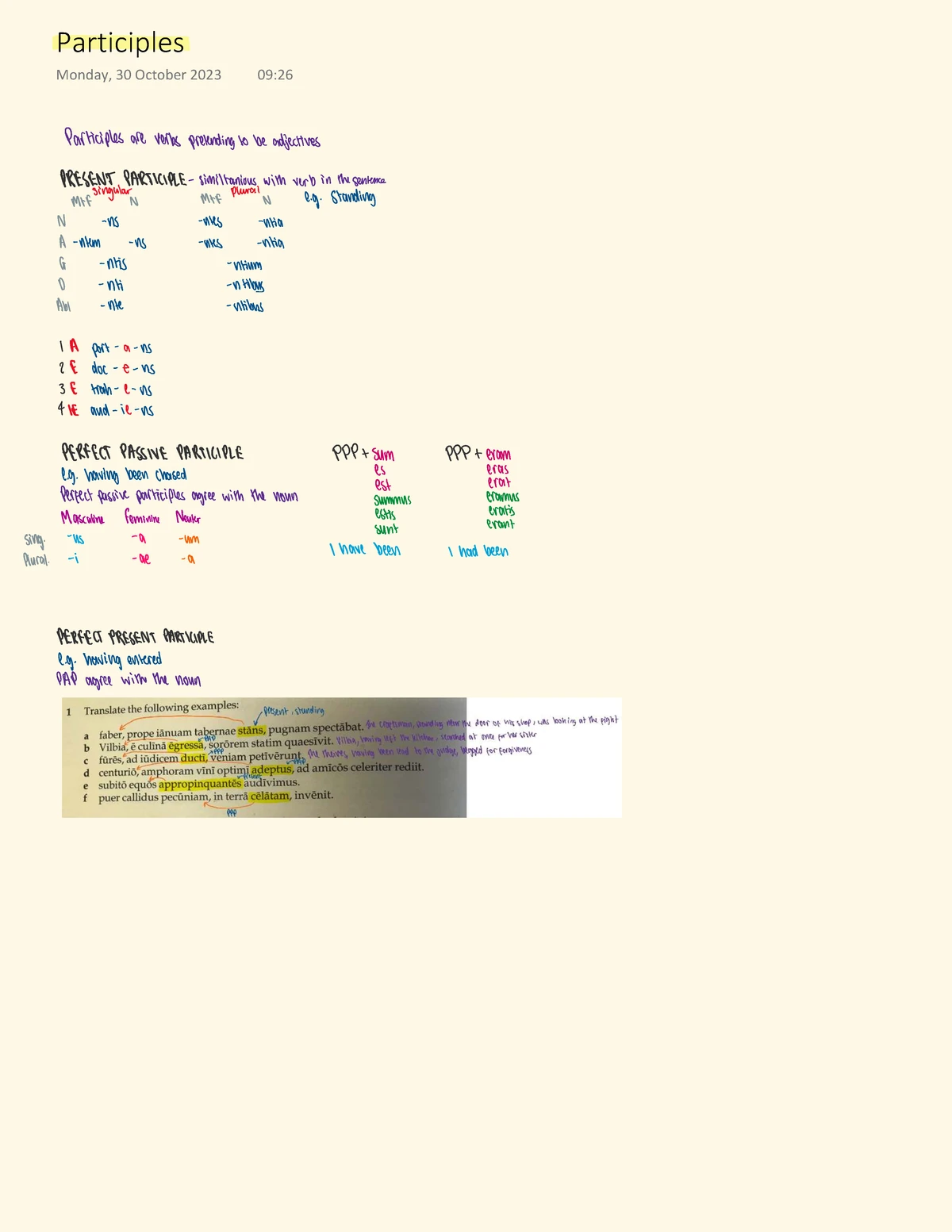Screen dimensions: 952x1232
Task: Click the highlighted word "ductī" in sentence c
Action: (x=194, y=758)
